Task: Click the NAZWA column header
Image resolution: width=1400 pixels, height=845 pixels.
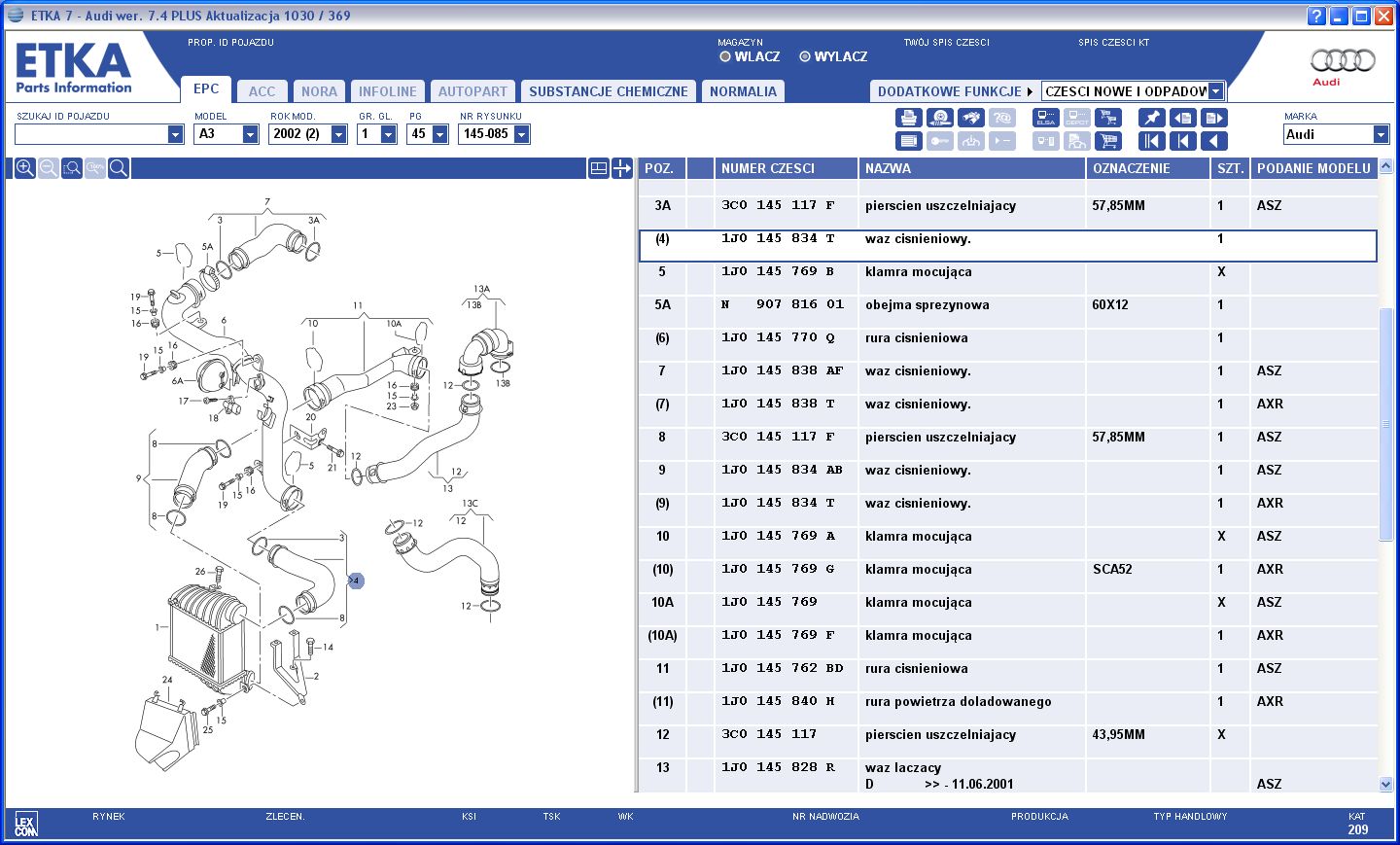Action: (971, 168)
